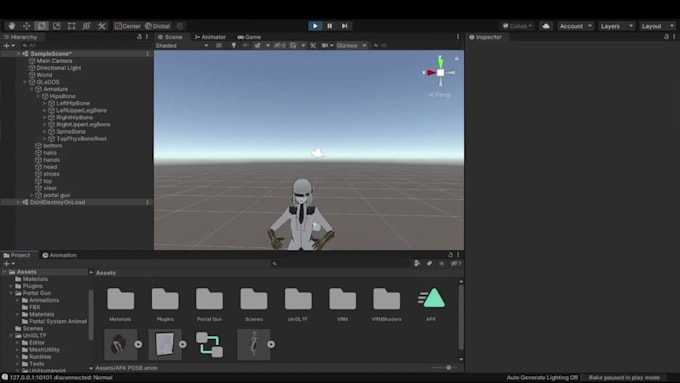Screen dimensions: 680x383
Task: Expand SpineBone node
Action: (44, 131)
